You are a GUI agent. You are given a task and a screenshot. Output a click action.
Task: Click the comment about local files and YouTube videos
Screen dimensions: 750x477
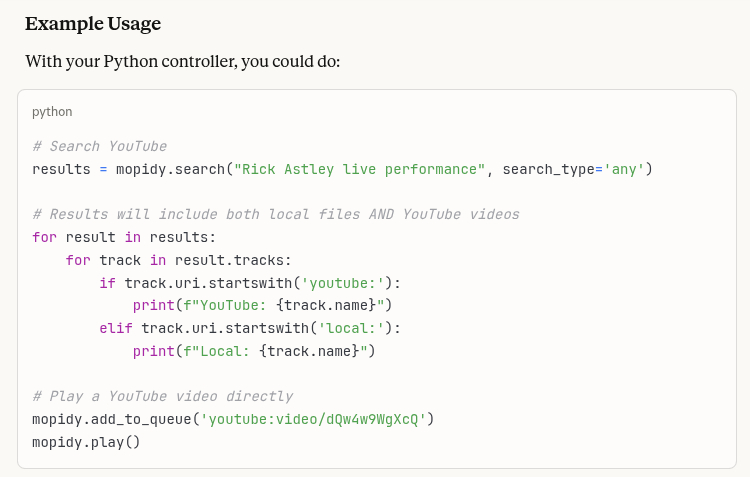click(275, 214)
